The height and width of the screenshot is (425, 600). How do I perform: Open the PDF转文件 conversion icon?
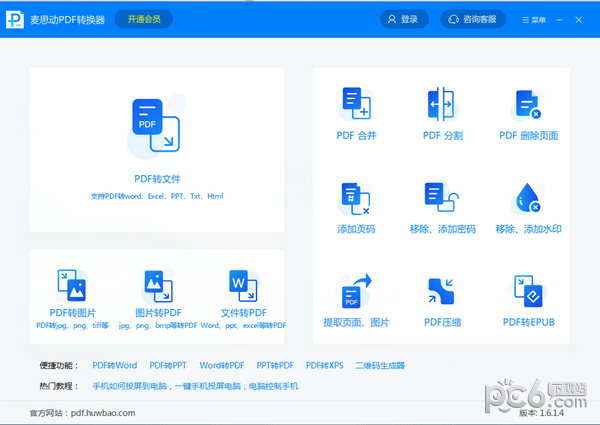click(x=156, y=125)
